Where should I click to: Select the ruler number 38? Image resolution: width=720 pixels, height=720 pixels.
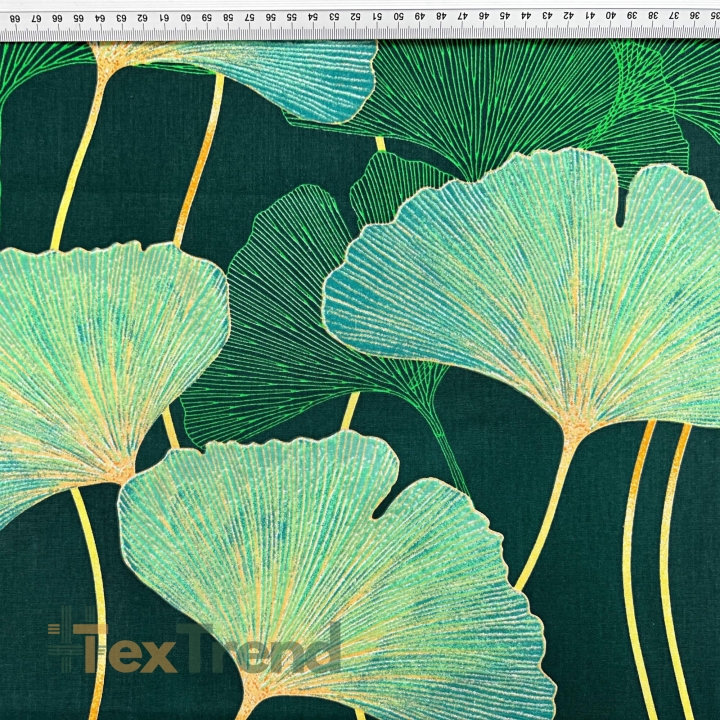(x=653, y=15)
